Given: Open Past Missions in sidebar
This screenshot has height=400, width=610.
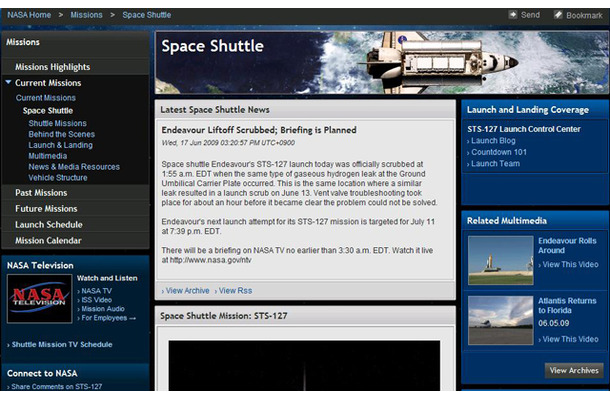Looking at the screenshot, I should (x=41, y=193).
